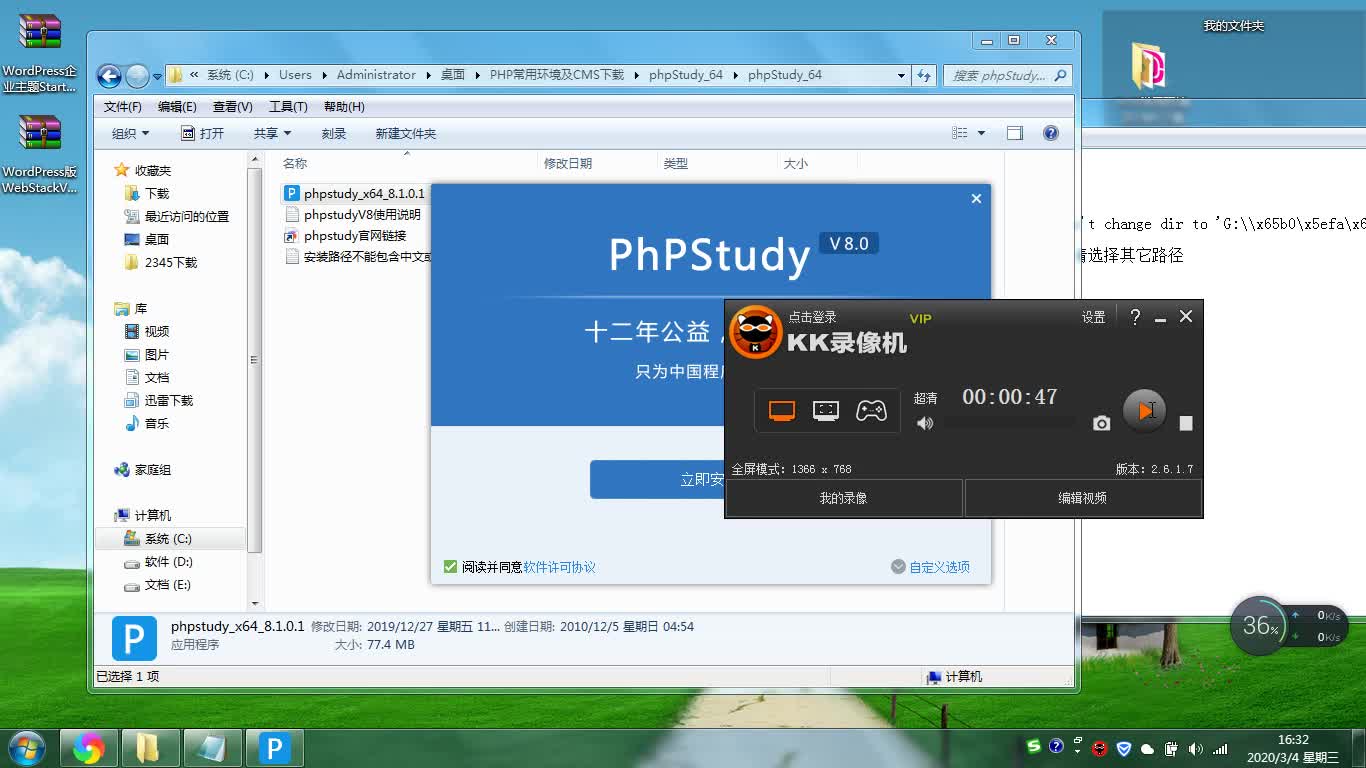Open 我的录像 in KK录像机
The image size is (1366, 768).
point(843,498)
